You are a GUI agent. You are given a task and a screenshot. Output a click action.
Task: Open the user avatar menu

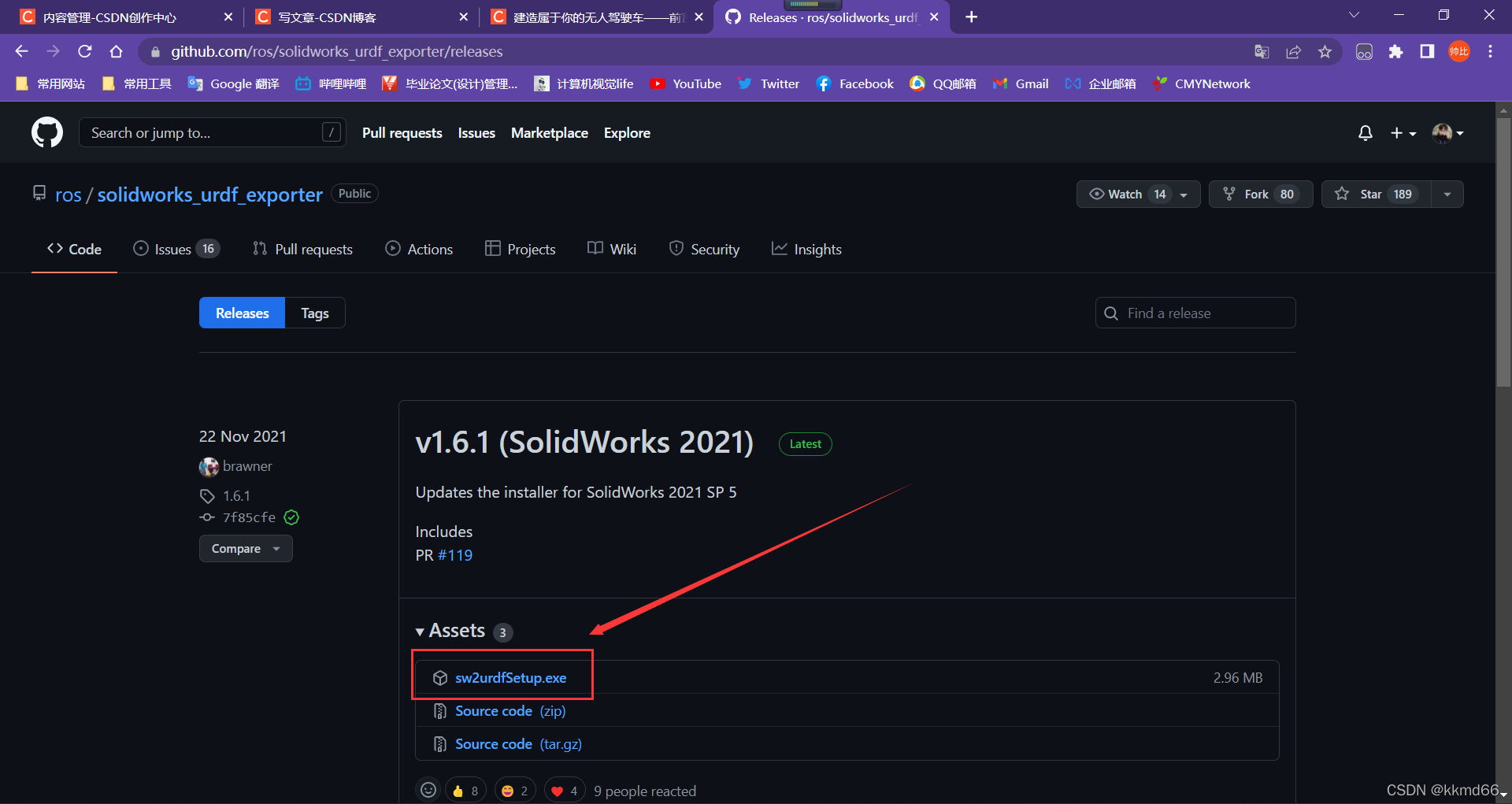pyautogui.click(x=1447, y=133)
